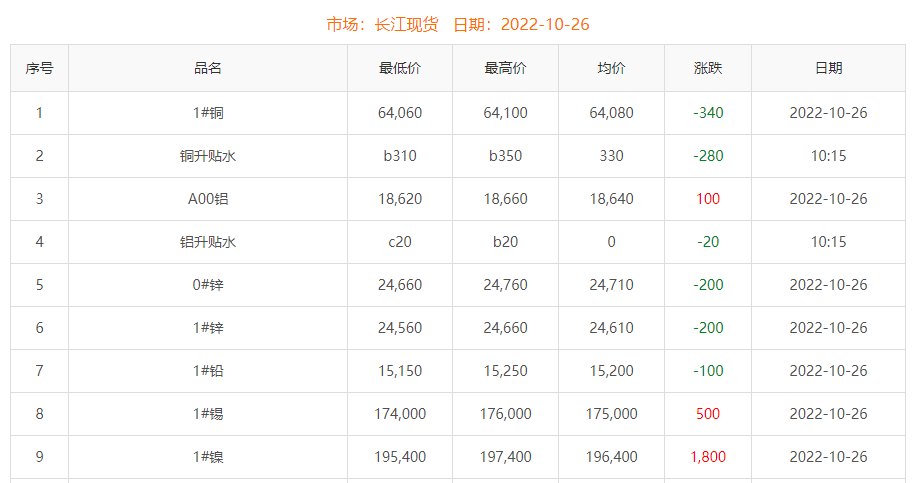The height and width of the screenshot is (483, 917).
Task: Open the 0#锌 product entry
Action: tap(208, 285)
